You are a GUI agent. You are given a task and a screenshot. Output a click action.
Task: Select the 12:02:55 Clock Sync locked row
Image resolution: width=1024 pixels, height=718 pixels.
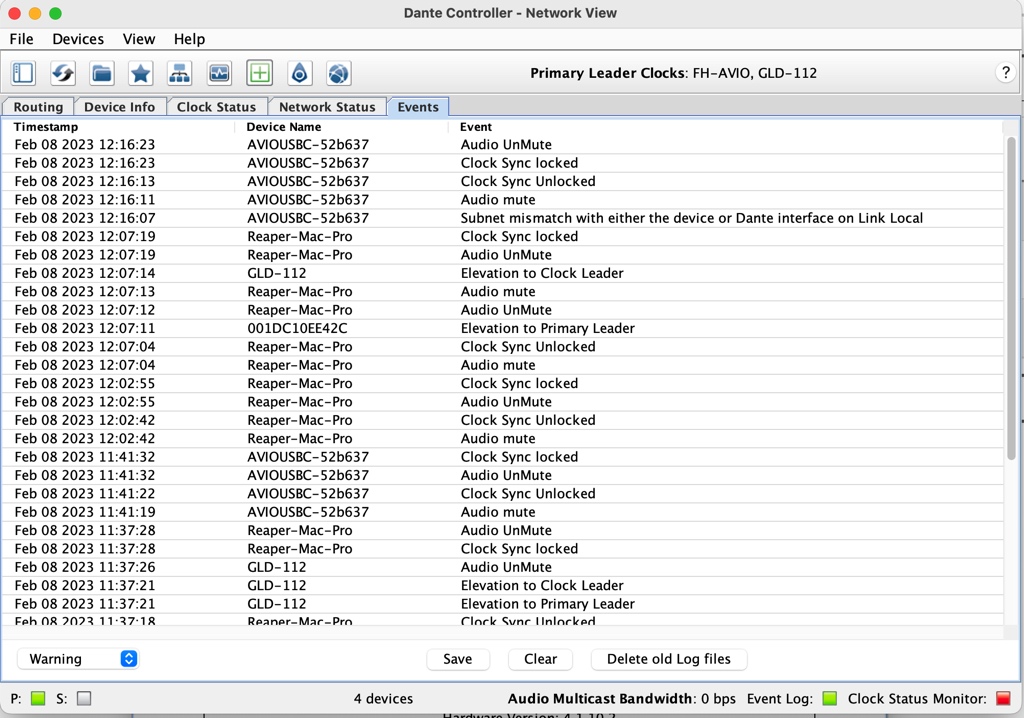[x=502, y=383]
